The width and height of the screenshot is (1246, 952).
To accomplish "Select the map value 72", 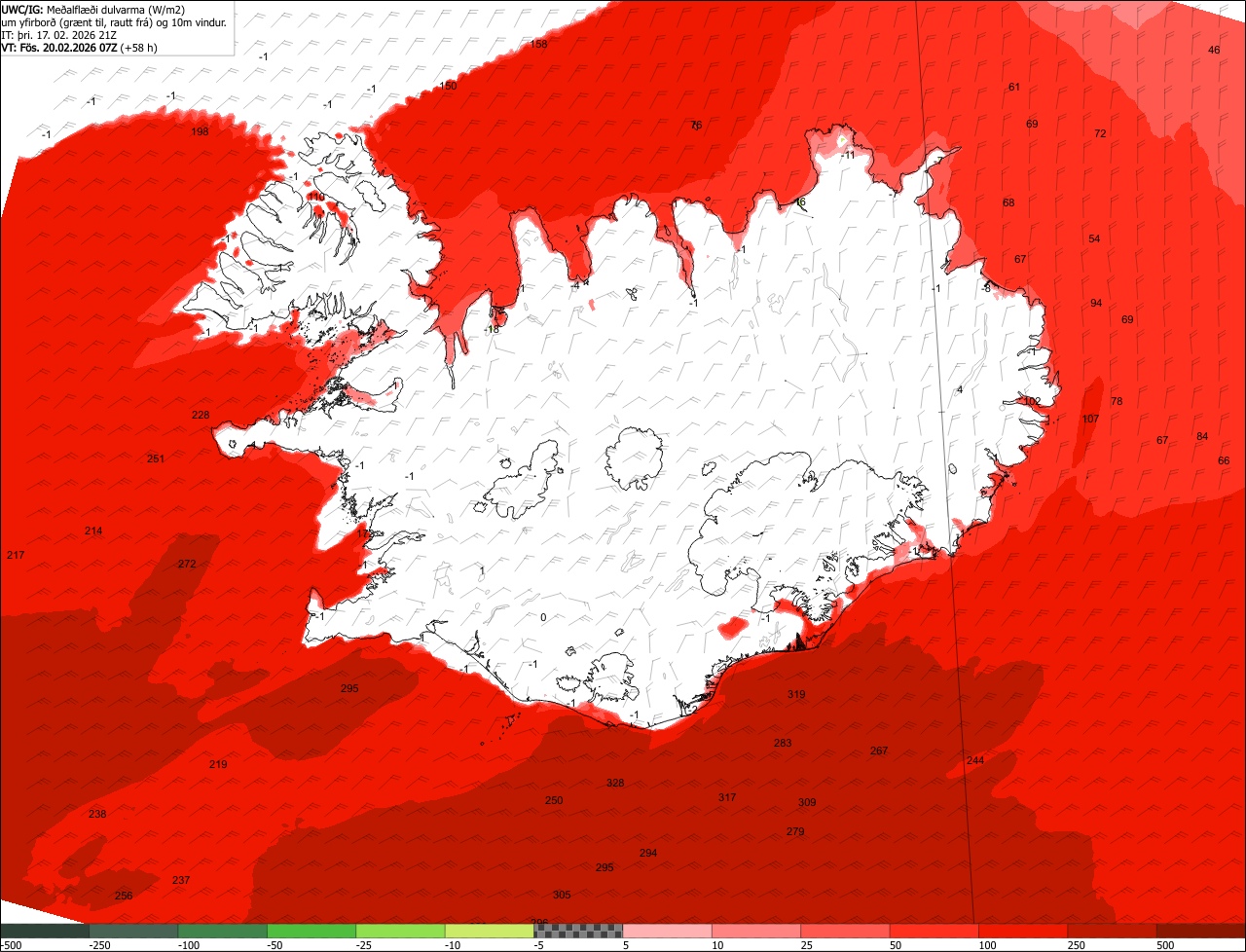I will 1100,133.
